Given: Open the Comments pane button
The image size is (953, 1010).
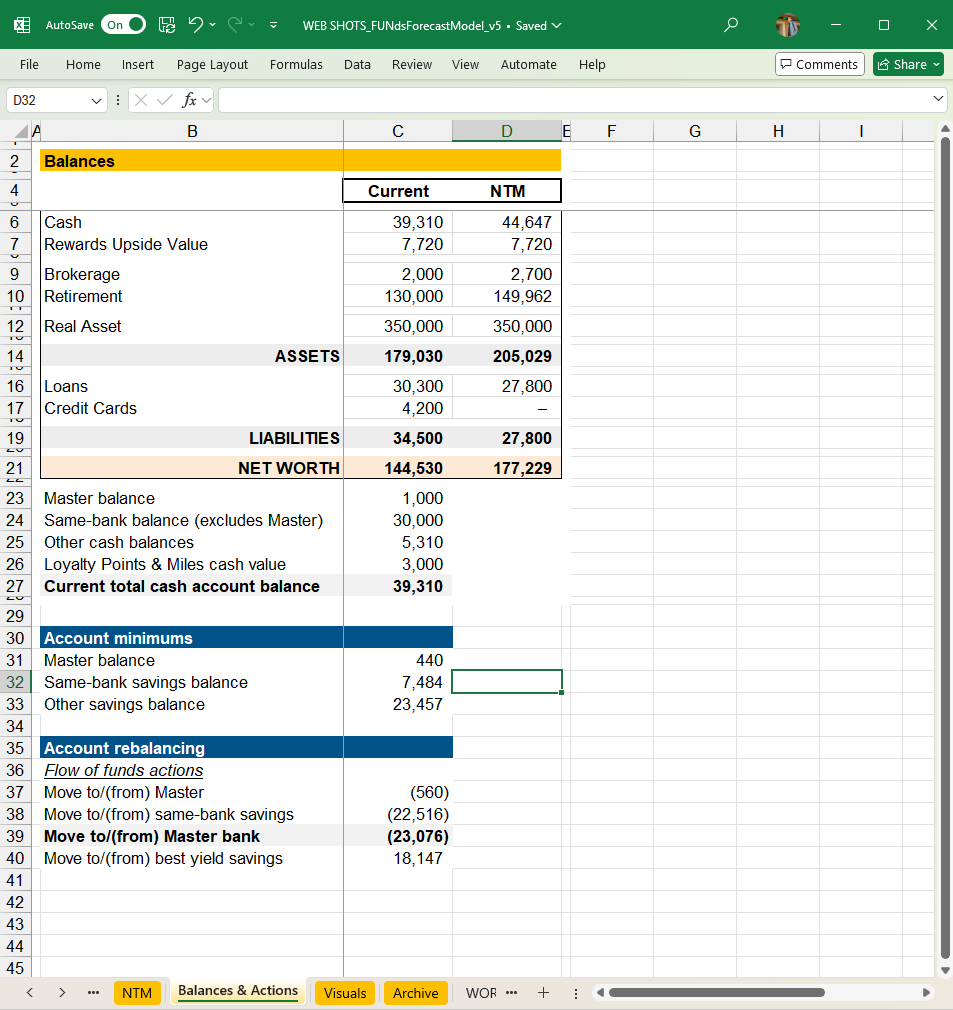Looking at the screenshot, I should tap(820, 64).
